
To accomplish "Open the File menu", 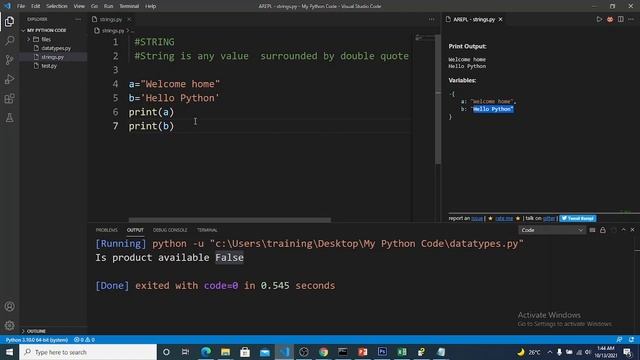I will pyautogui.click(x=21, y=6).
